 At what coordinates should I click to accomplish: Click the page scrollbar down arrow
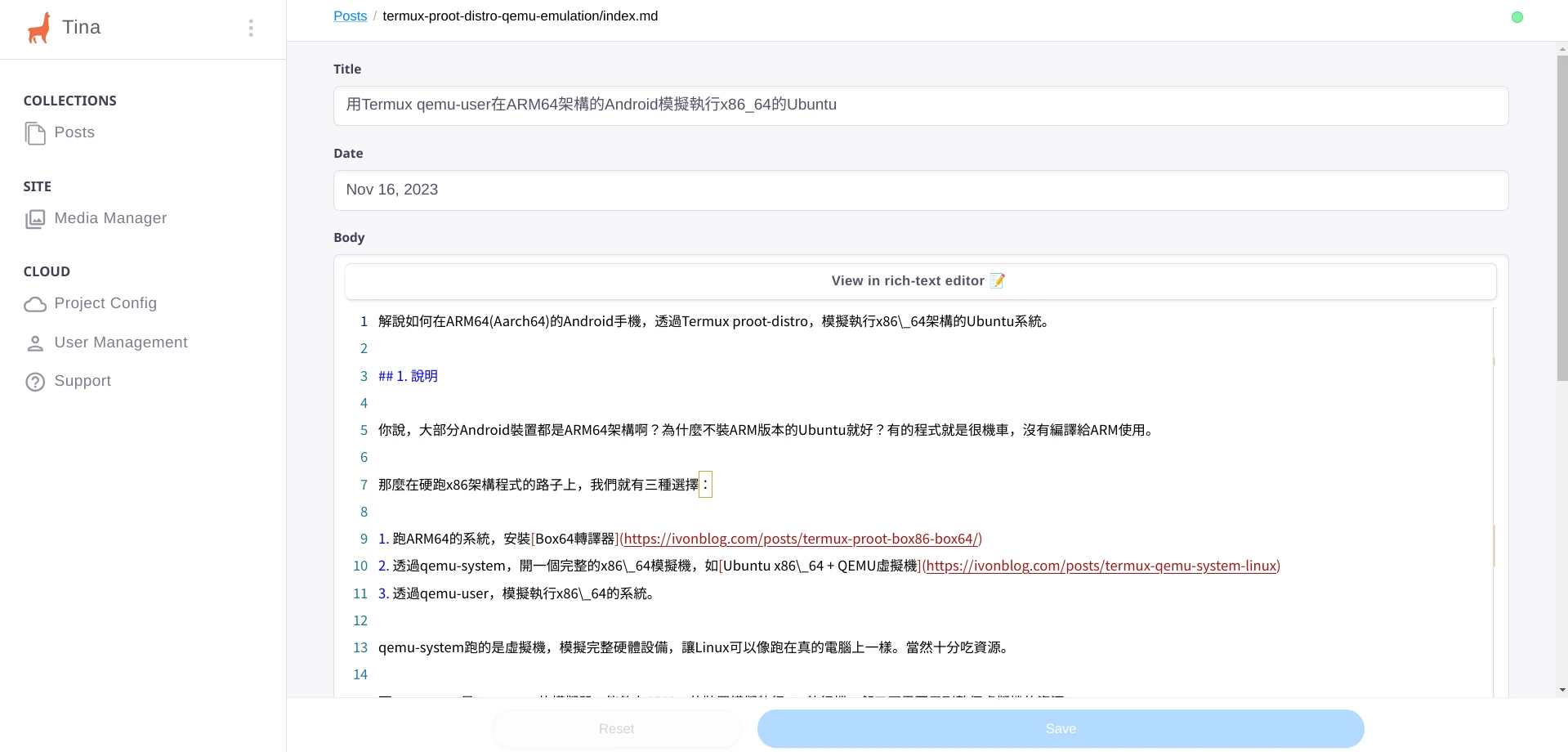click(1562, 690)
